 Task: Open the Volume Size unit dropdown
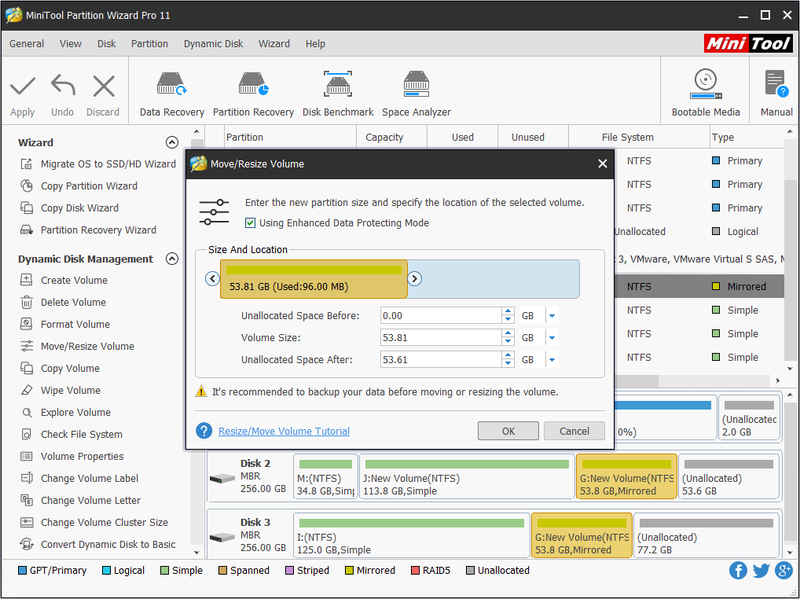click(x=552, y=338)
